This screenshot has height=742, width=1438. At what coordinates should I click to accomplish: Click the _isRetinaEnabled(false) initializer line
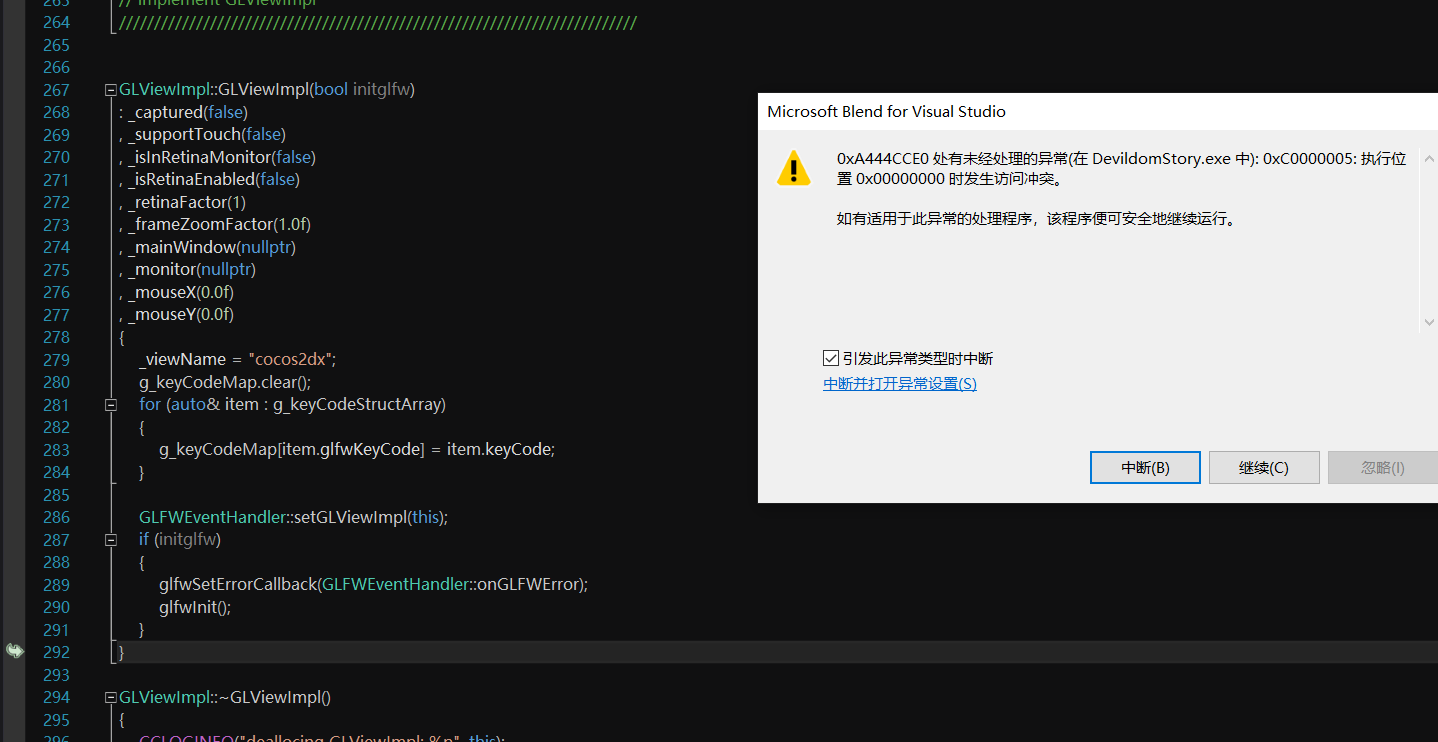click(209, 179)
